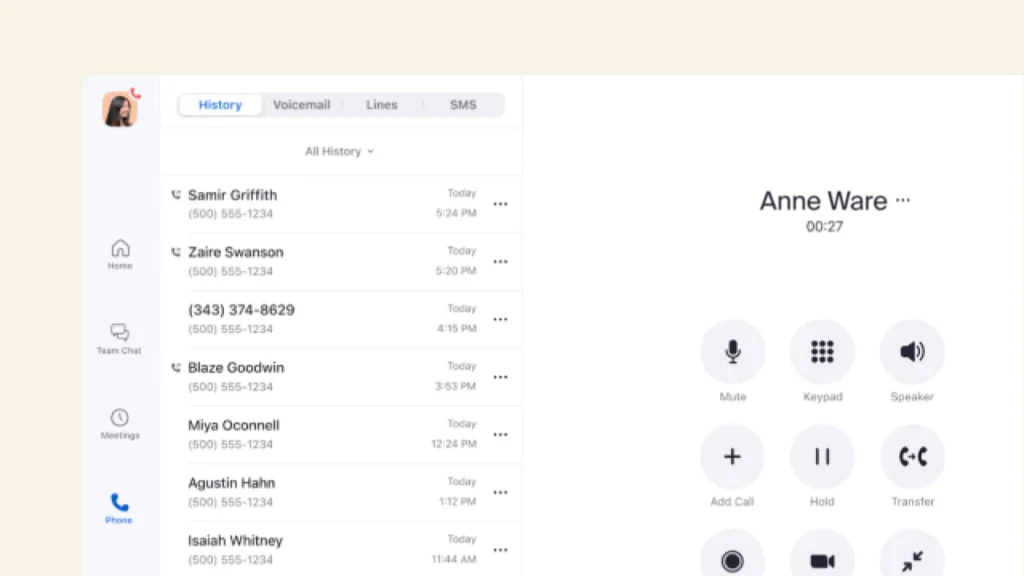Minimize the call panel with arrows icon
1024x576 pixels.
(x=912, y=560)
